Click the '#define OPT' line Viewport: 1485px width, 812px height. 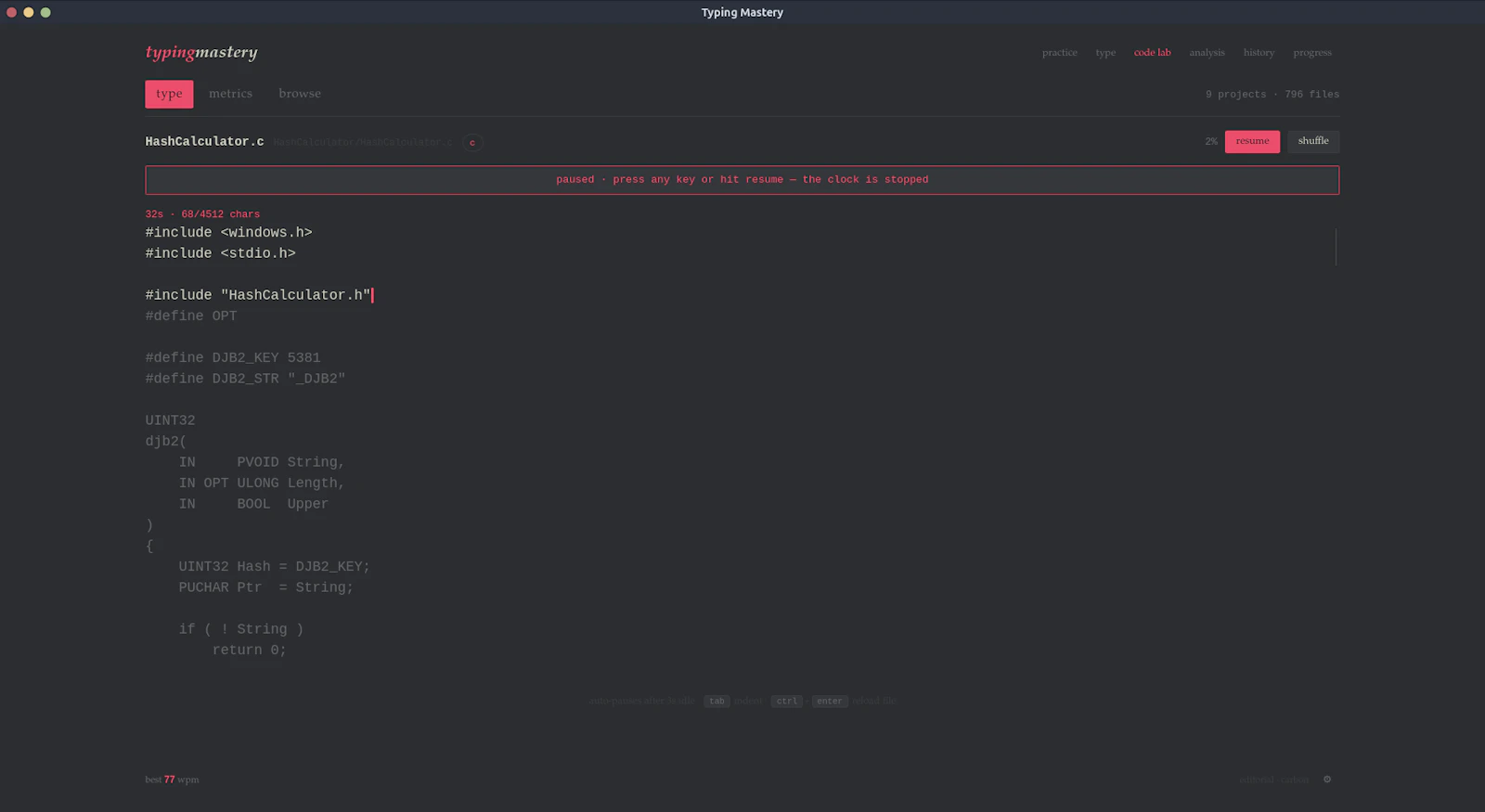[191, 316]
